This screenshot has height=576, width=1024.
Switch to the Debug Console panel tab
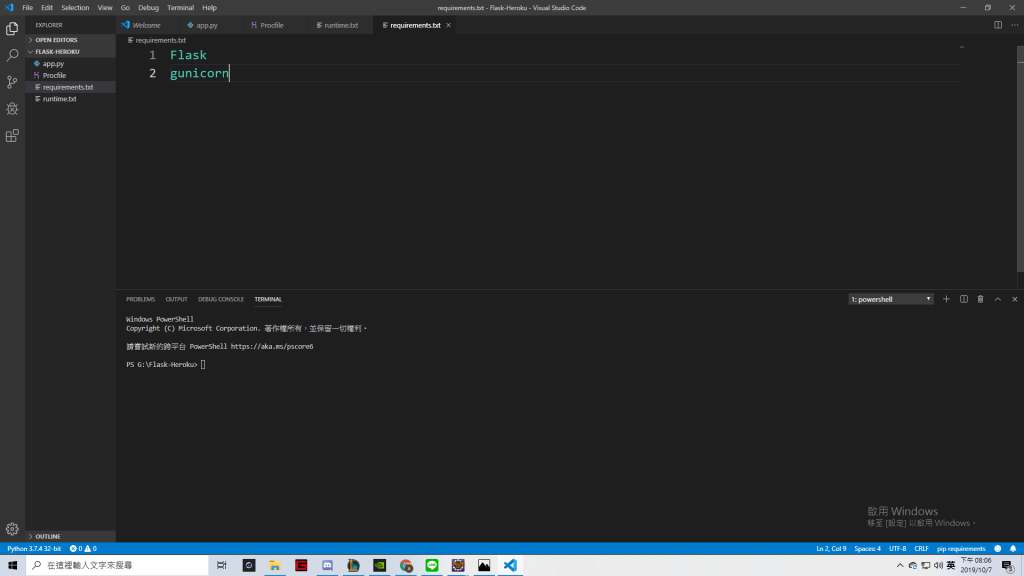[221, 299]
